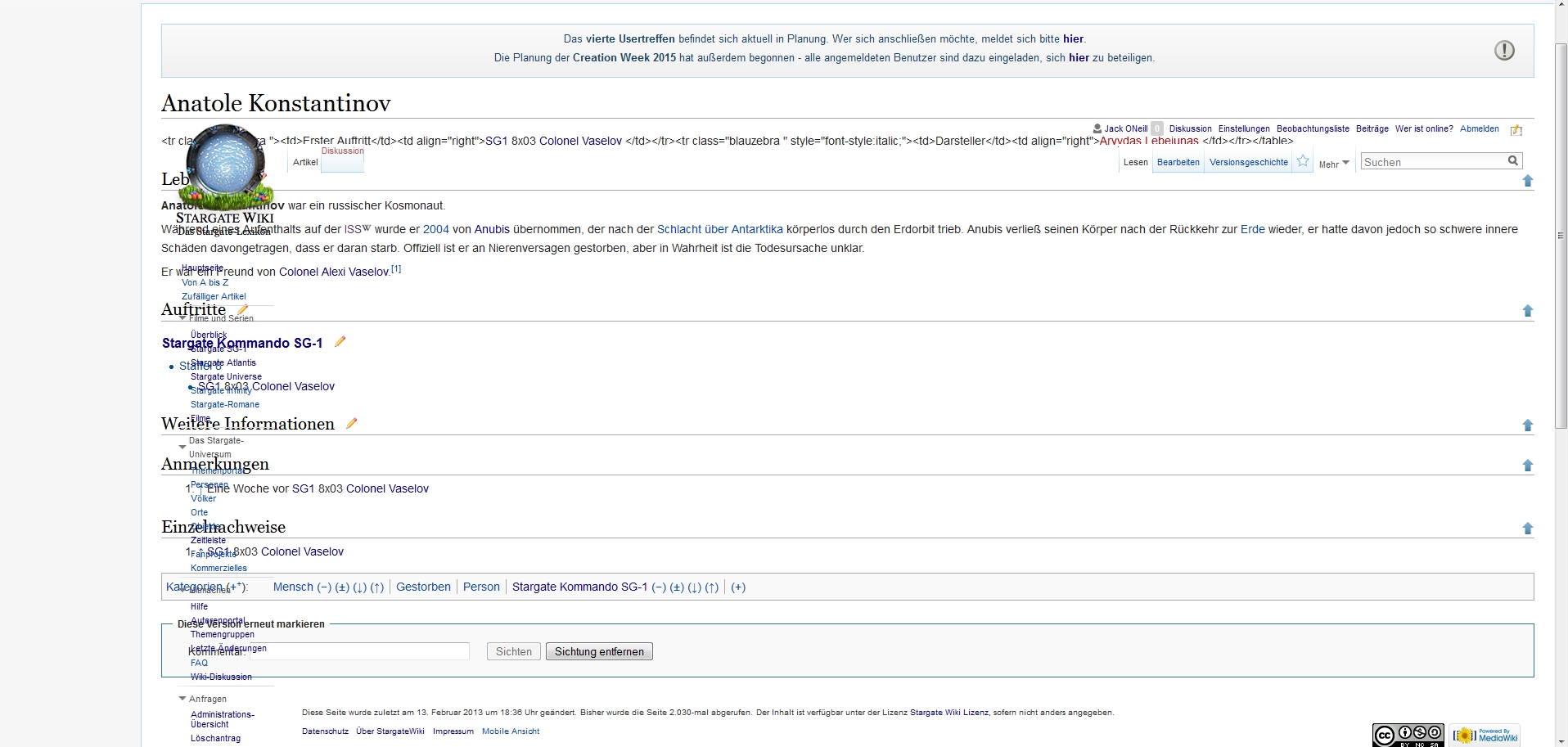
Task: Click notepad icon next to Abmelden
Action: (1516, 130)
